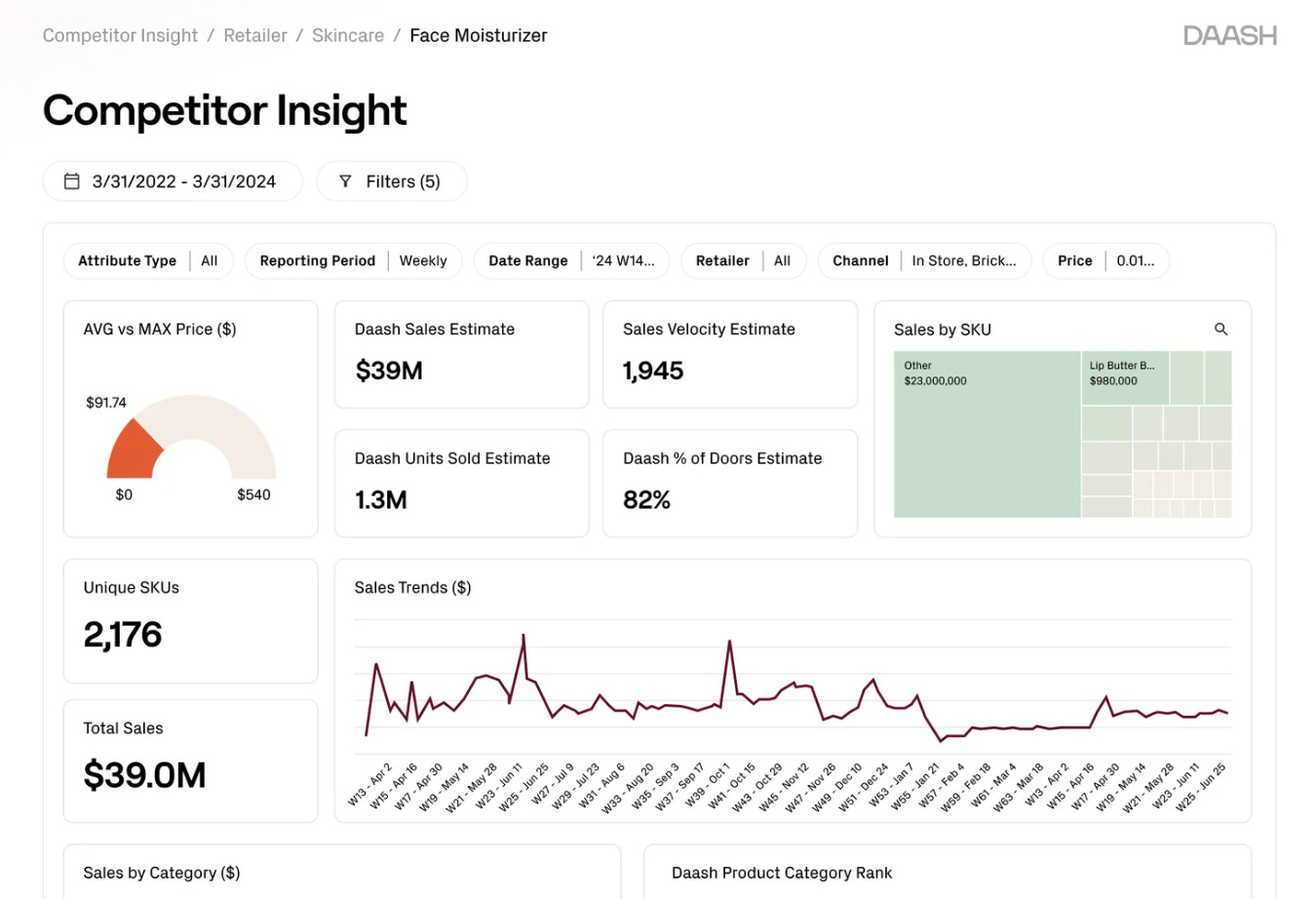The height and width of the screenshot is (899, 1316).
Task: Click the funnel filter icon
Action: point(345,181)
